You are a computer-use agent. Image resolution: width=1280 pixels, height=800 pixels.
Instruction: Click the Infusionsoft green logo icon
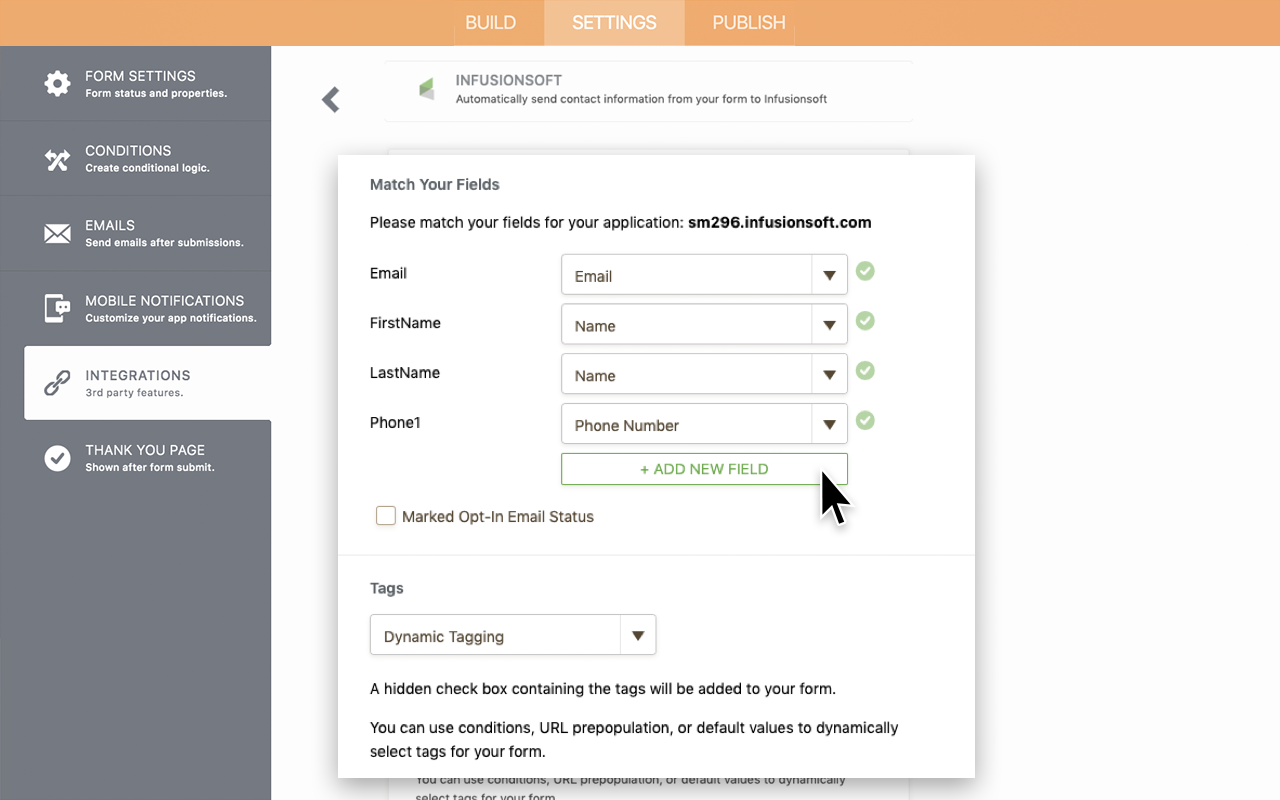point(427,89)
